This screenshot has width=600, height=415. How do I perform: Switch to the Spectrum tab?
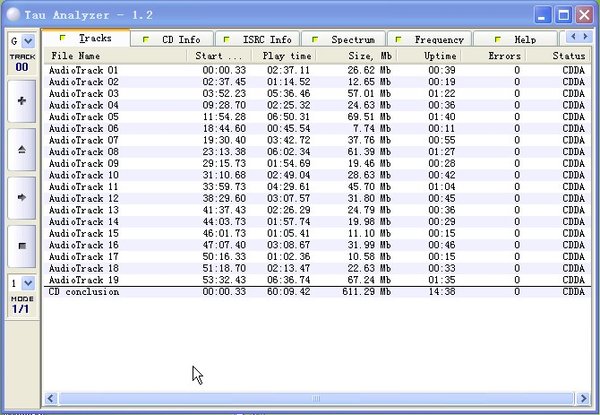[344, 40]
